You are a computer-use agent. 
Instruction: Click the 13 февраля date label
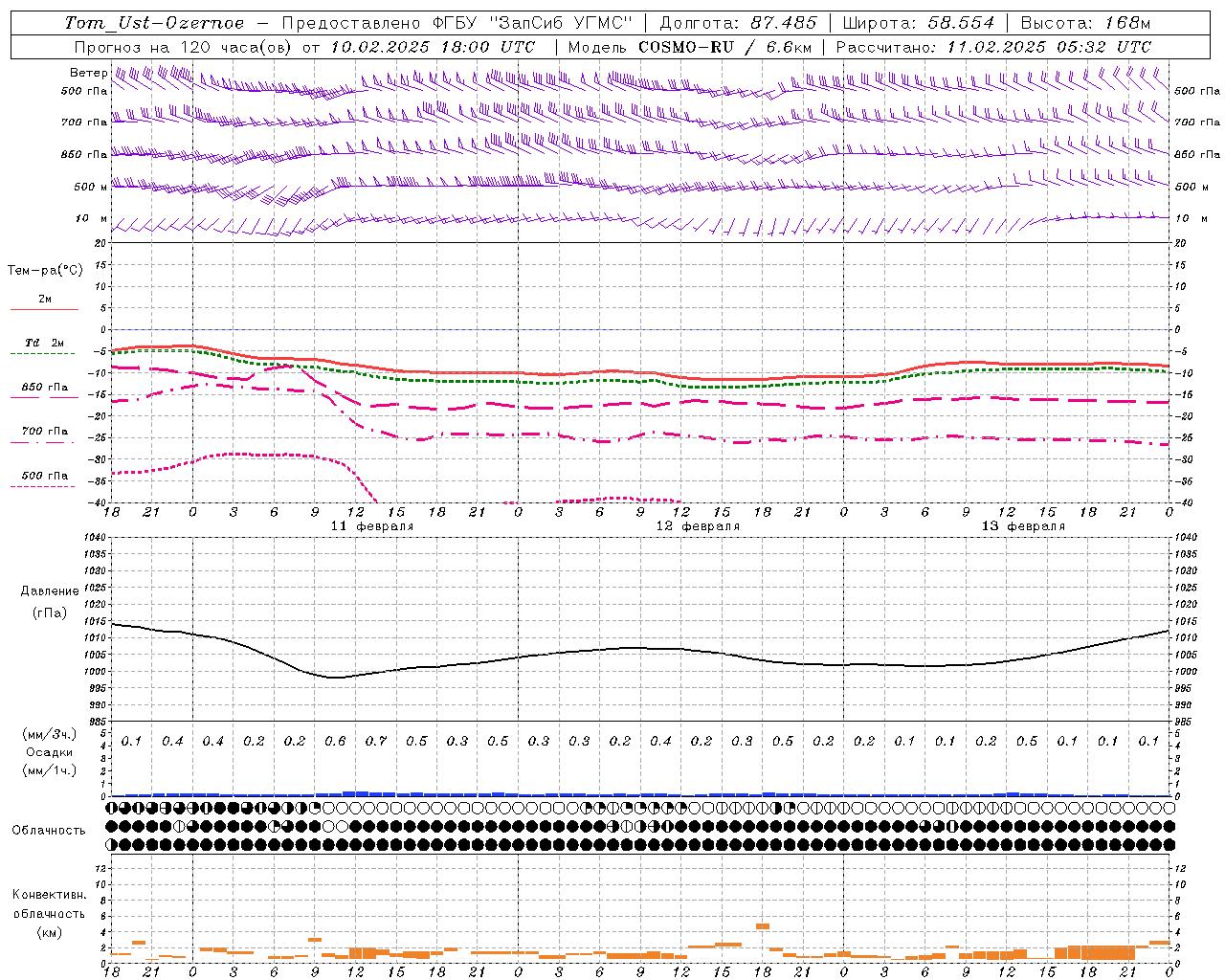1023,526
